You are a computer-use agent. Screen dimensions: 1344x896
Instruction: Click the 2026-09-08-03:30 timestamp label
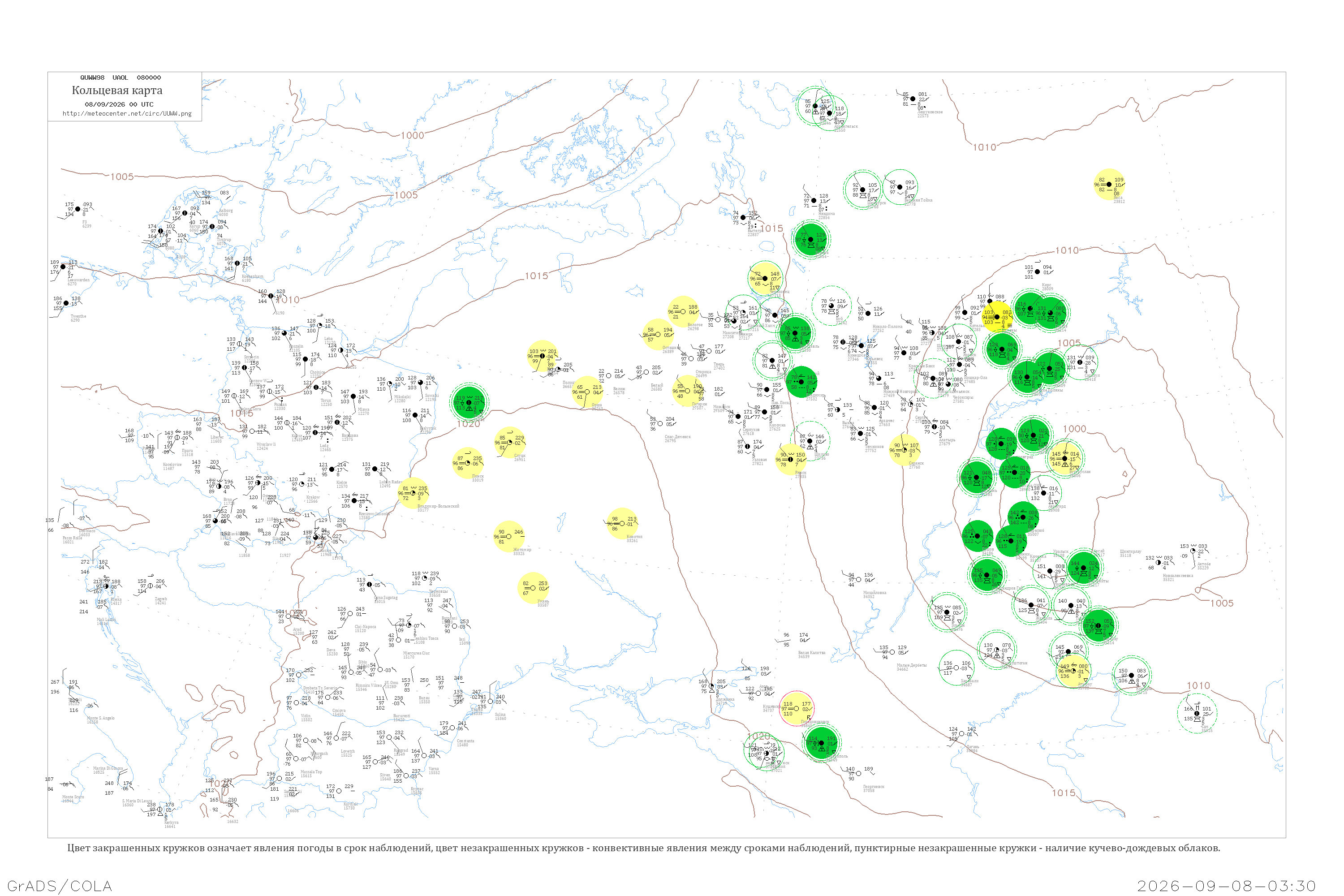click(x=1226, y=886)
